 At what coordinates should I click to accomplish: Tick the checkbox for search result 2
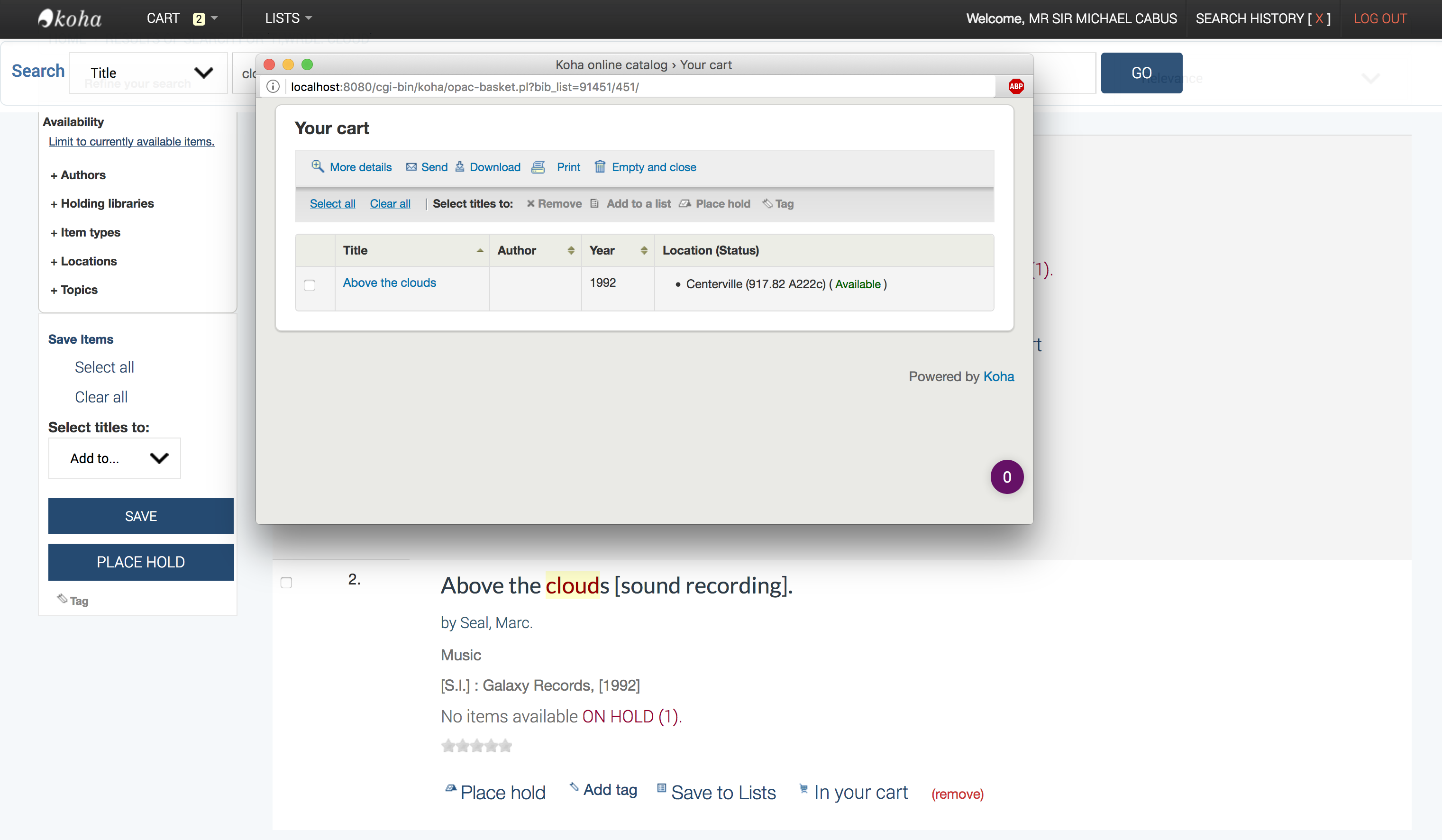pos(286,583)
